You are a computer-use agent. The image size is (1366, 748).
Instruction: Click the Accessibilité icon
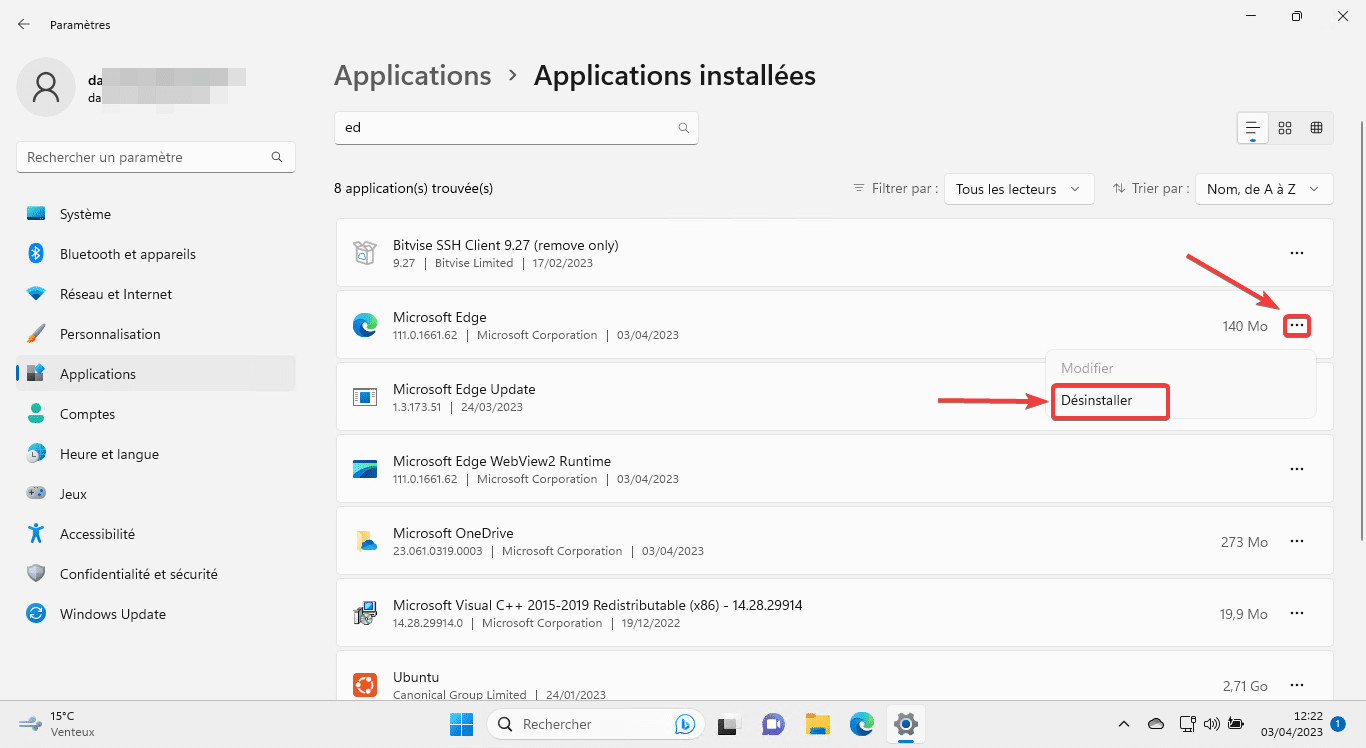[x=36, y=534]
